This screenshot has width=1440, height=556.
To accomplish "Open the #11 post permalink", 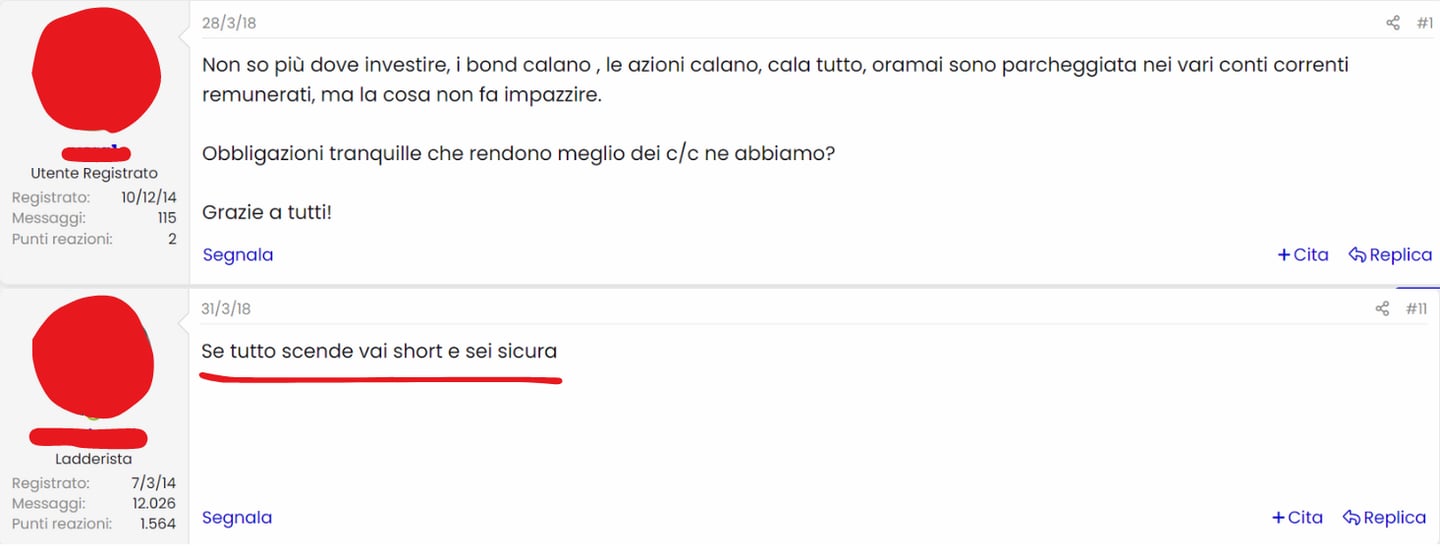I will coord(1416,309).
